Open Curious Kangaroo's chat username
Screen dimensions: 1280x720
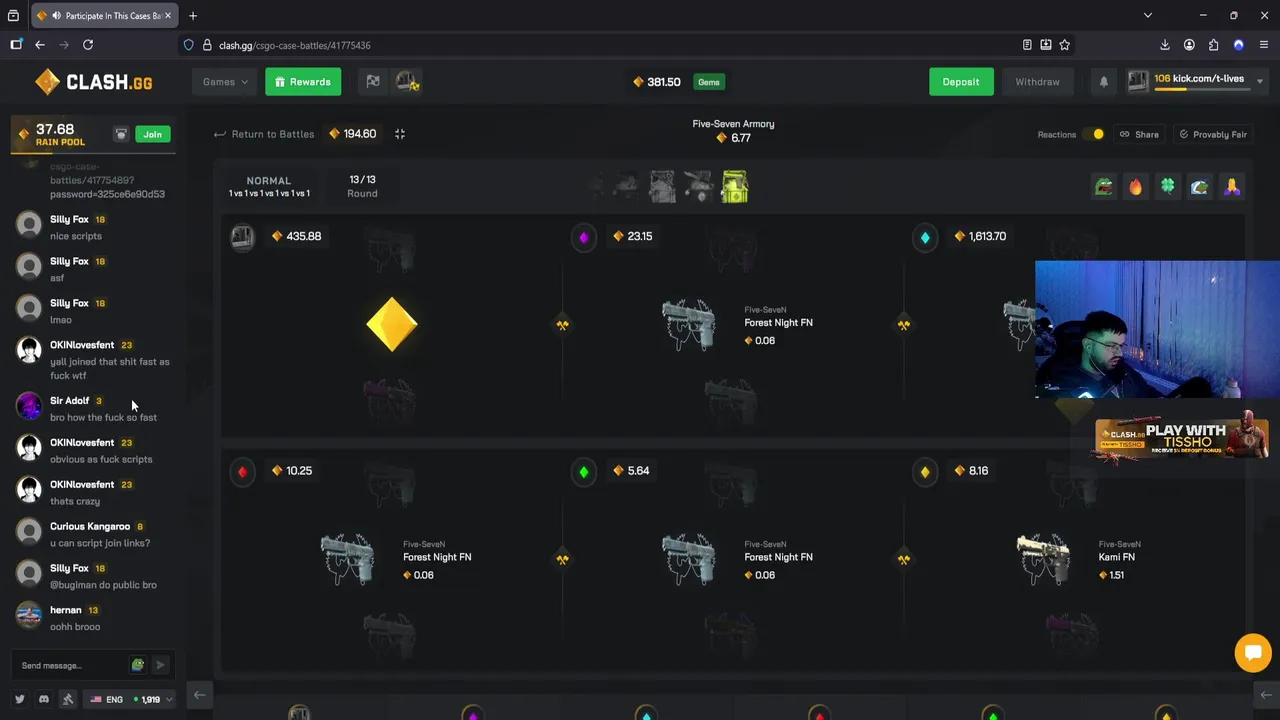click(90, 527)
